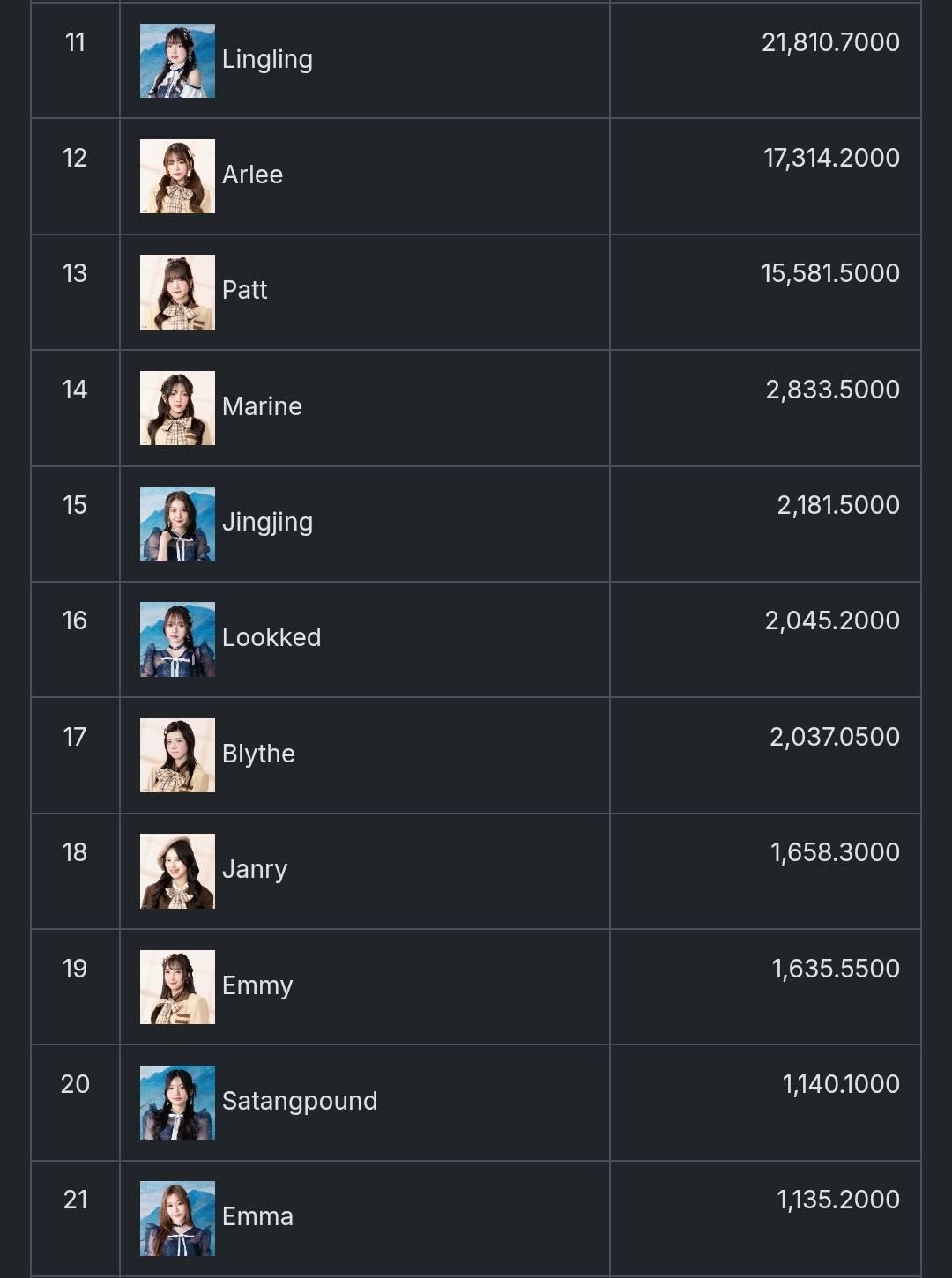952x1278 pixels.
Task: Select the Satangpound name text
Action: [300, 1101]
